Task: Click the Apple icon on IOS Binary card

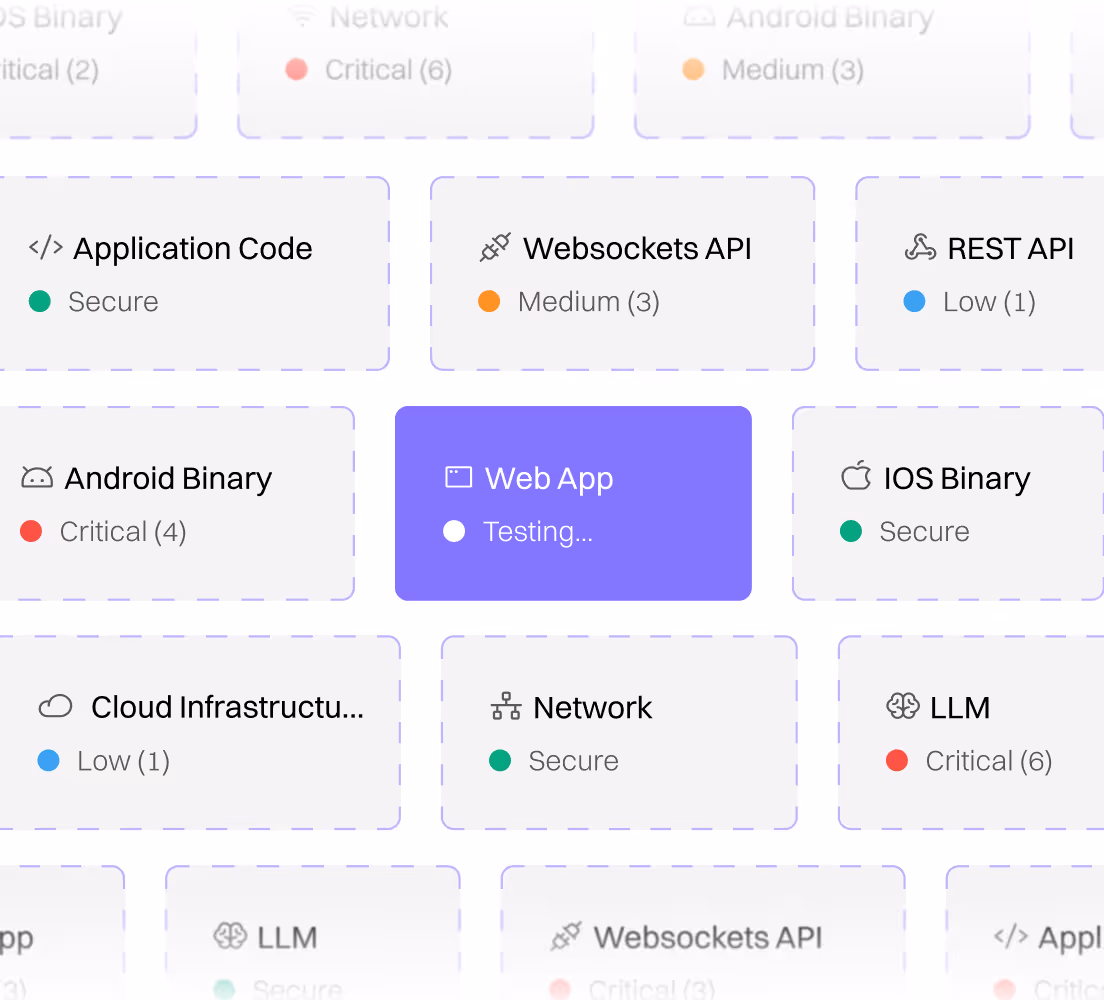Action: coord(856,478)
